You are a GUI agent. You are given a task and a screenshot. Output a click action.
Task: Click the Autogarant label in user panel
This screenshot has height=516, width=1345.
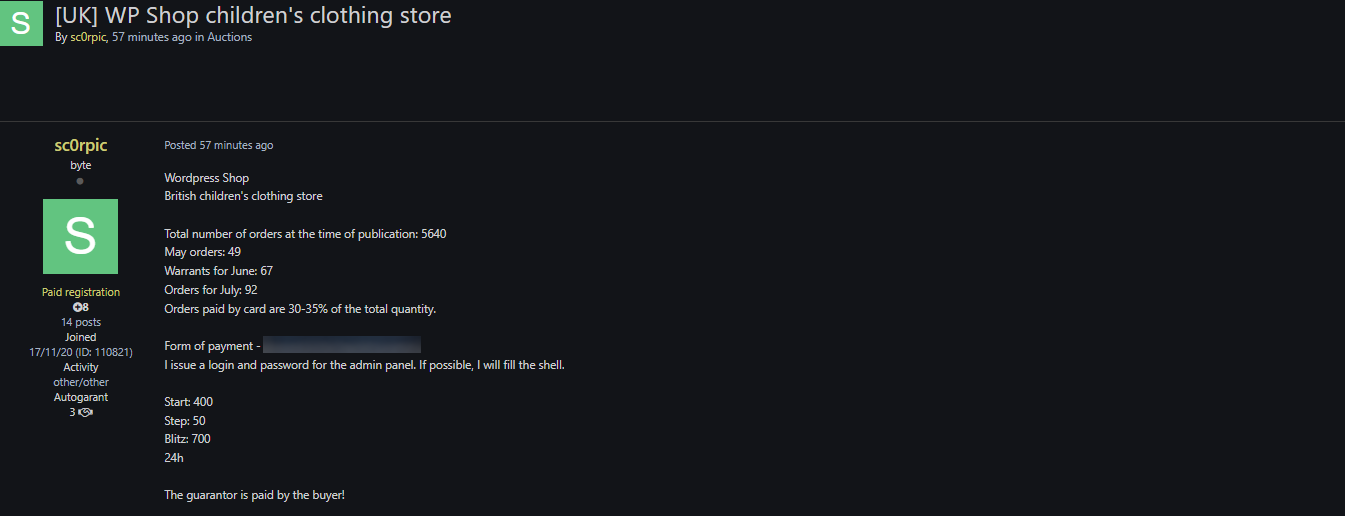pyautogui.click(x=81, y=397)
